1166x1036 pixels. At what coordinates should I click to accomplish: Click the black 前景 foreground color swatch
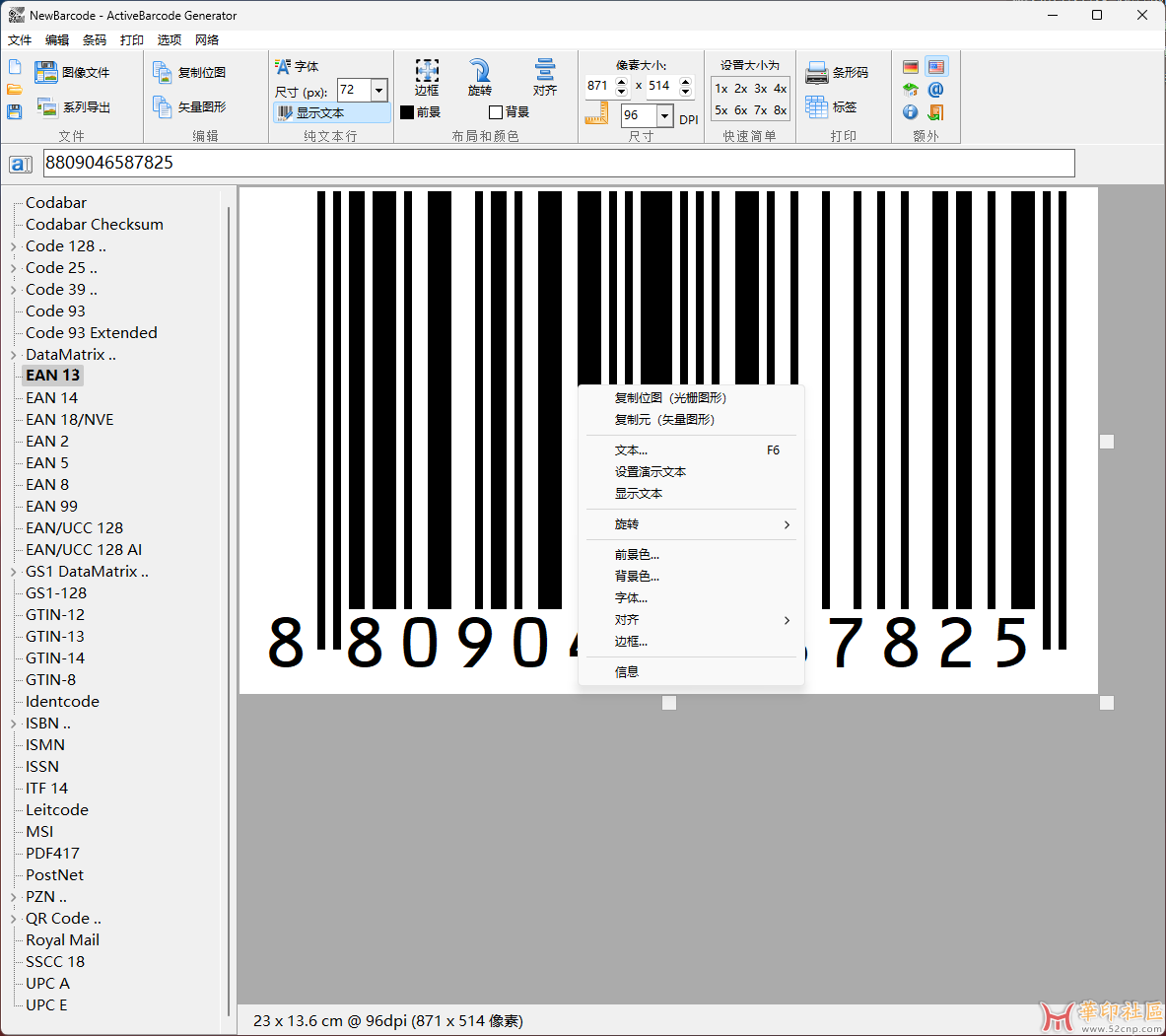point(407,112)
